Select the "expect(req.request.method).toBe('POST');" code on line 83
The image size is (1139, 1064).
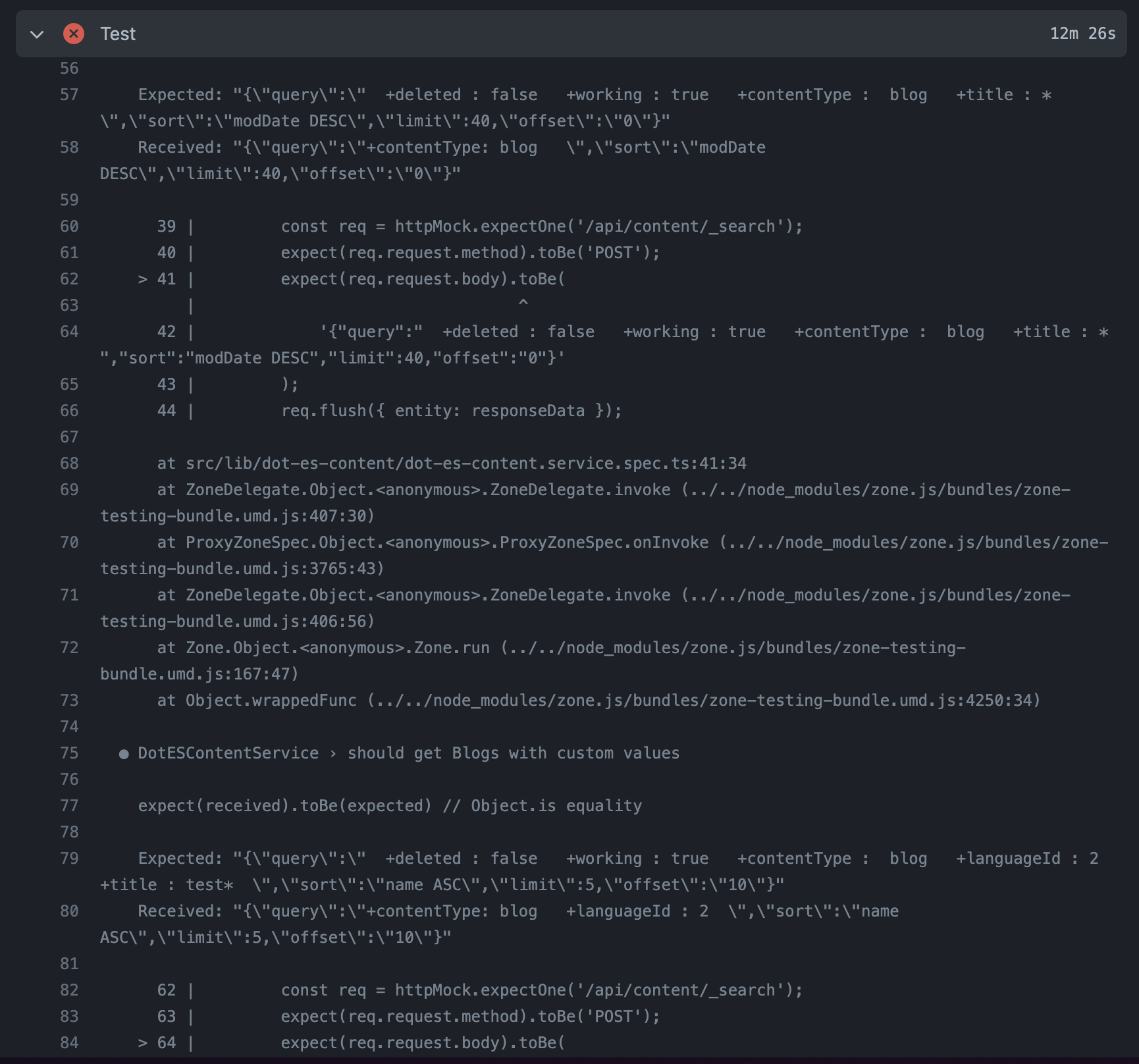(x=470, y=1017)
